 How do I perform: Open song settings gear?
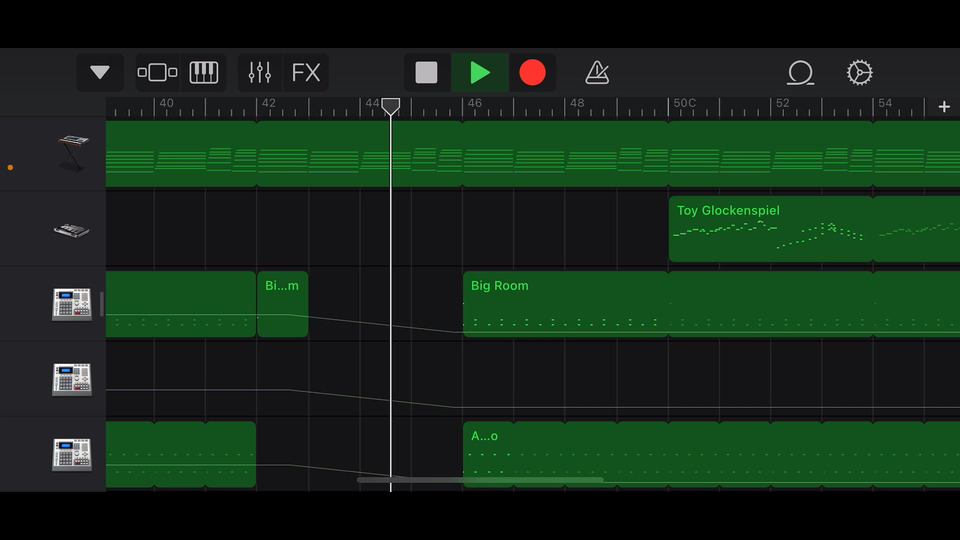(860, 72)
